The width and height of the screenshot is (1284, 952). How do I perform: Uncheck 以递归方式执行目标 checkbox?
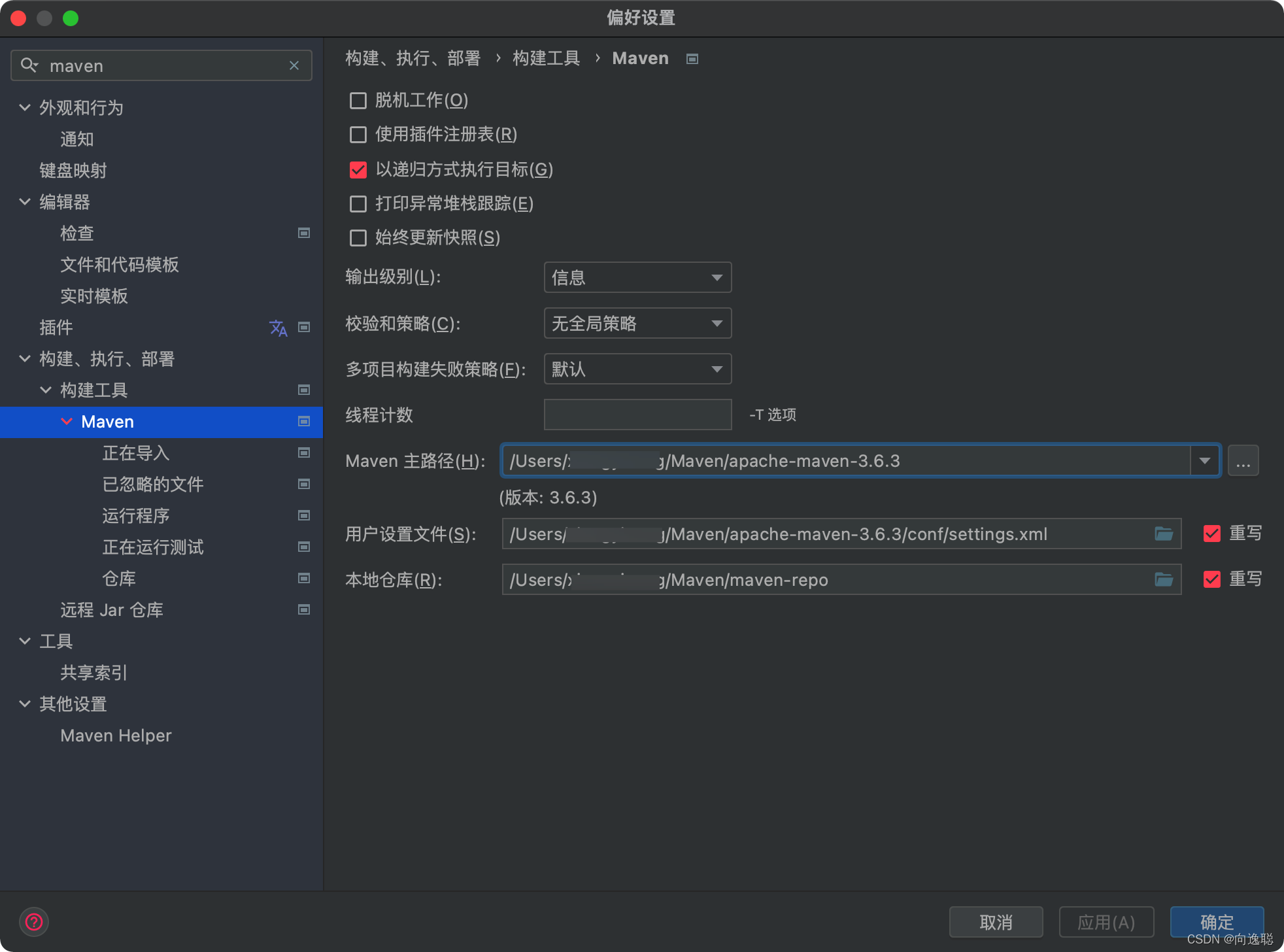coord(358,169)
